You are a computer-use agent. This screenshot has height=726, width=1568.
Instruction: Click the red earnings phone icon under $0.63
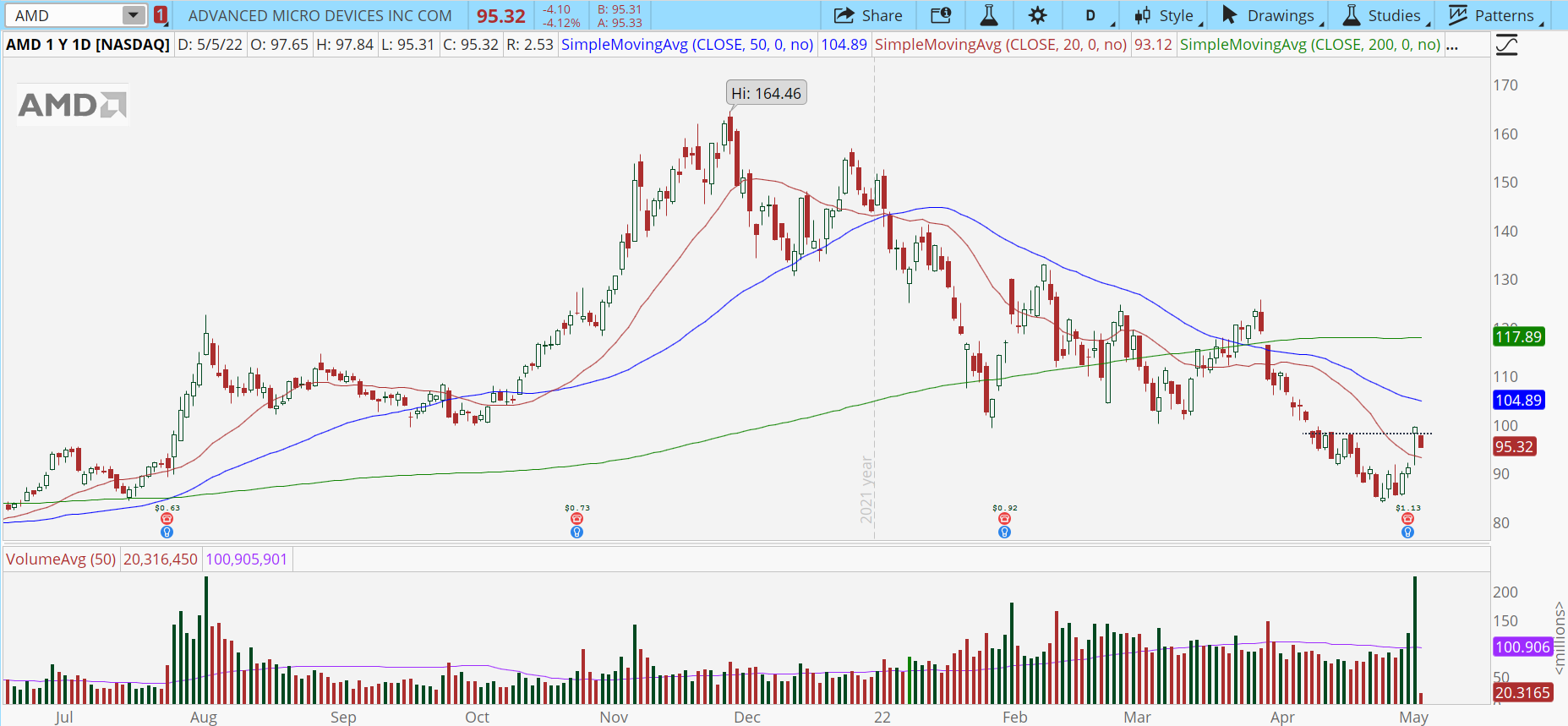click(x=167, y=519)
